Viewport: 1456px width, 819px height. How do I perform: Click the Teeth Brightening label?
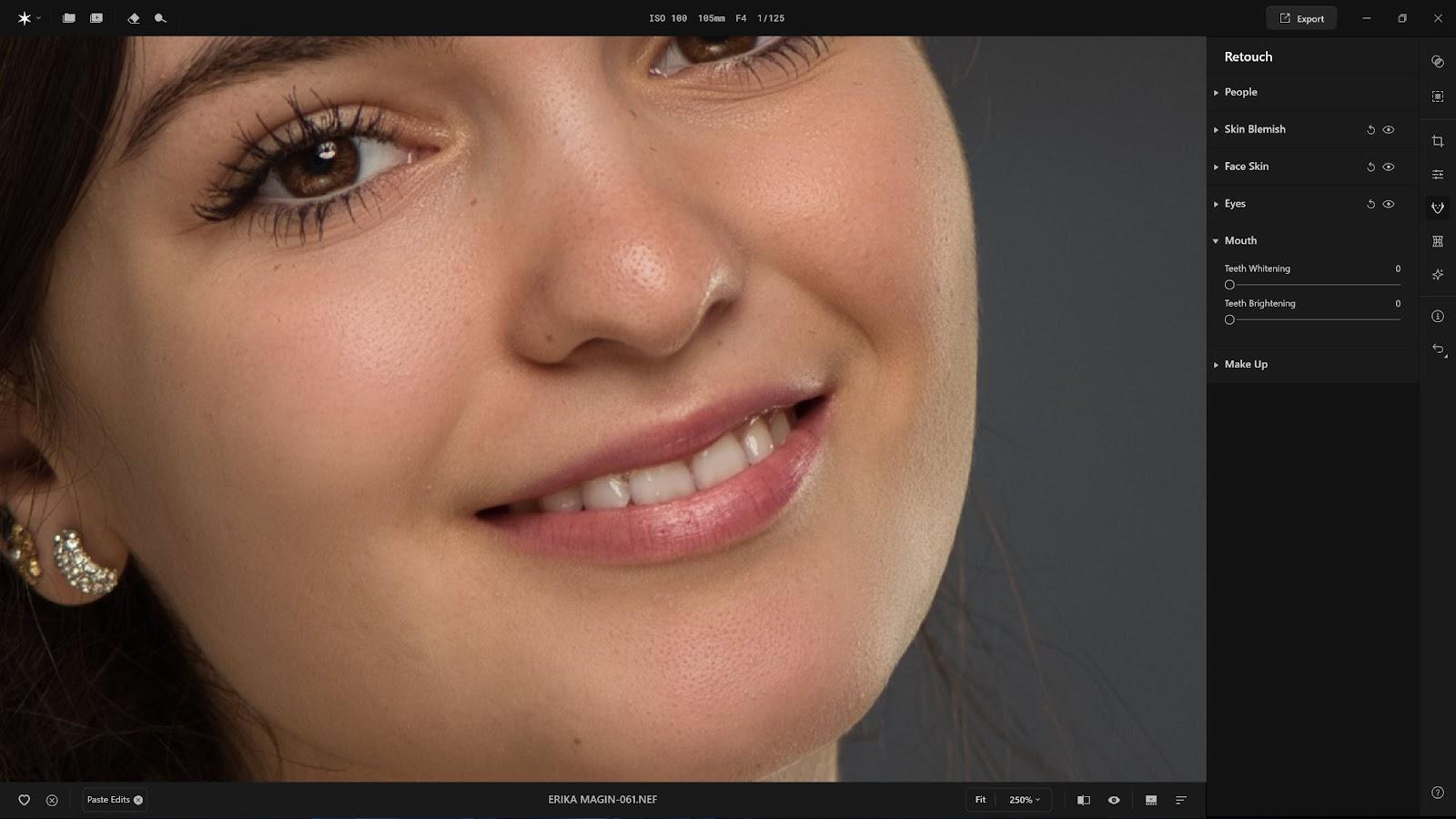click(1259, 303)
